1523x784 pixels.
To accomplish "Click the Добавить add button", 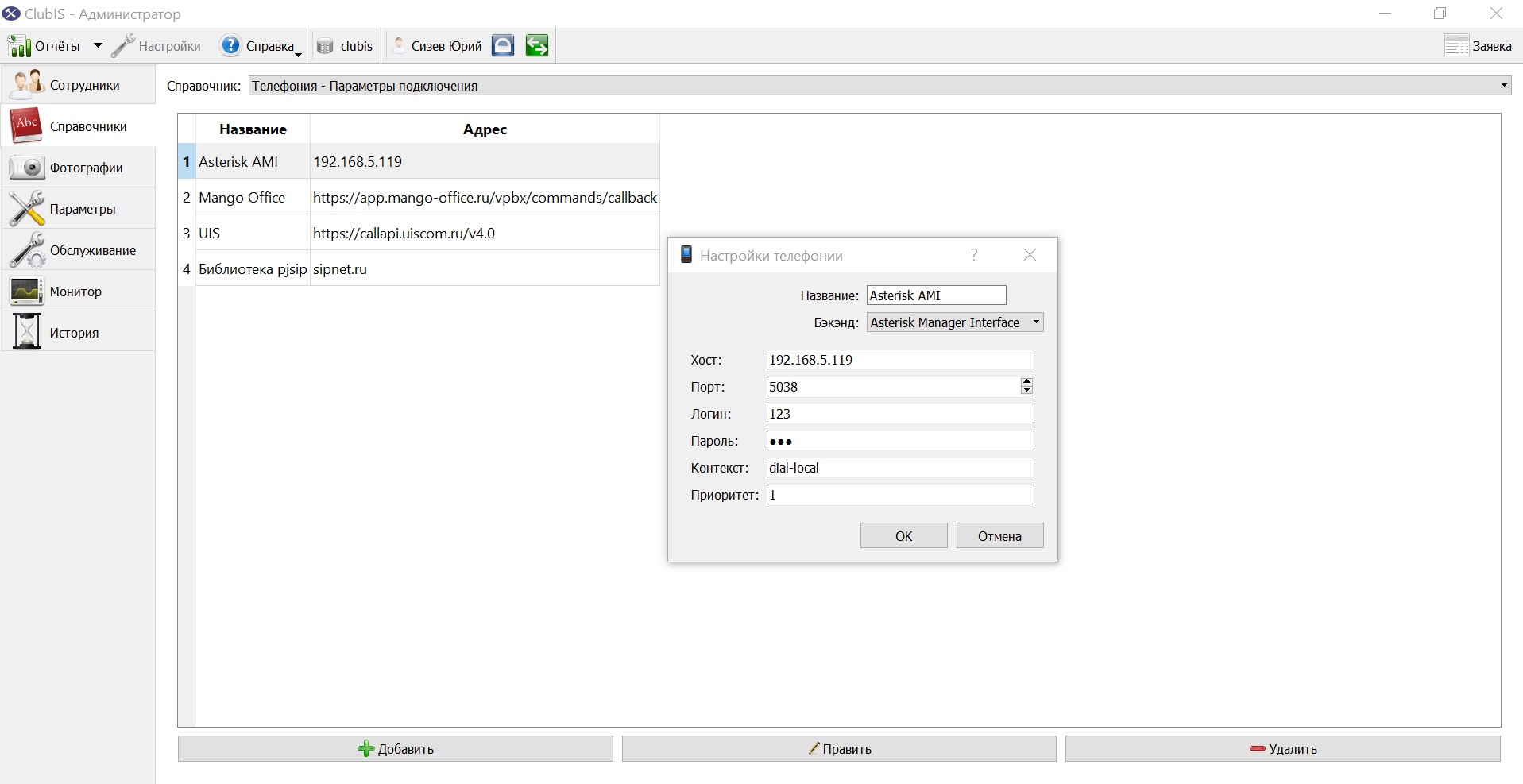I will point(395,749).
